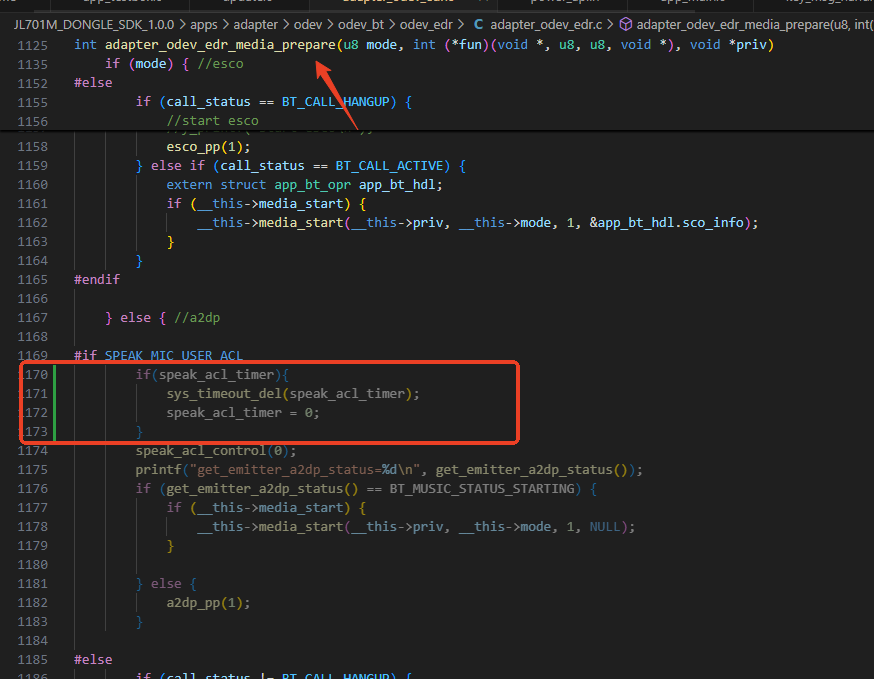The width and height of the screenshot is (874, 679).
Task: Click 'BT_MUSIC_STATUS_STARTING' constant
Action: tap(482, 488)
